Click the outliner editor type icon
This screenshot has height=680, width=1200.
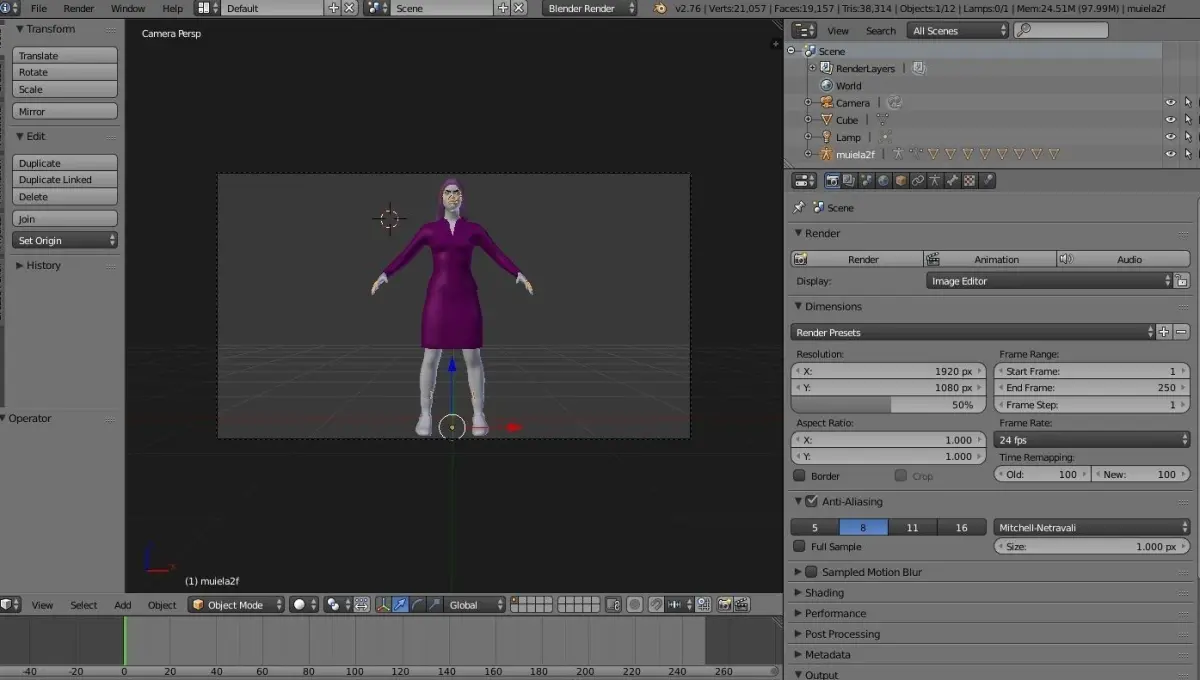click(x=804, y=30)
